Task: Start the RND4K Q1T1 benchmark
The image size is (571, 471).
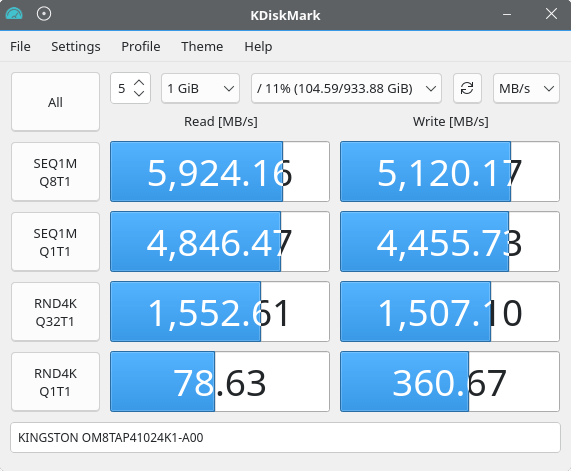Action: click(x=55, y=382)
